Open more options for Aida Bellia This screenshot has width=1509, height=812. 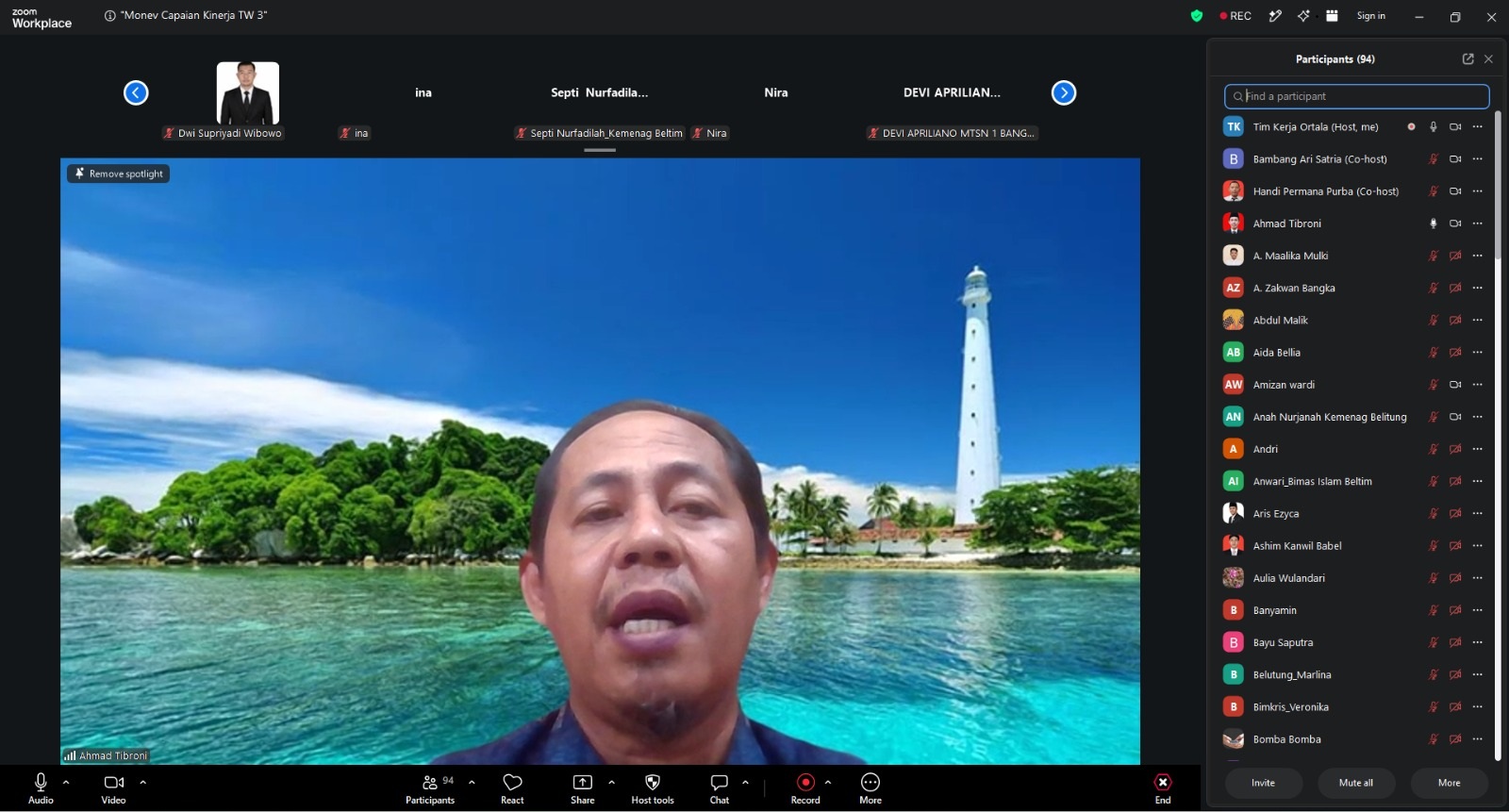[1477, 352]
